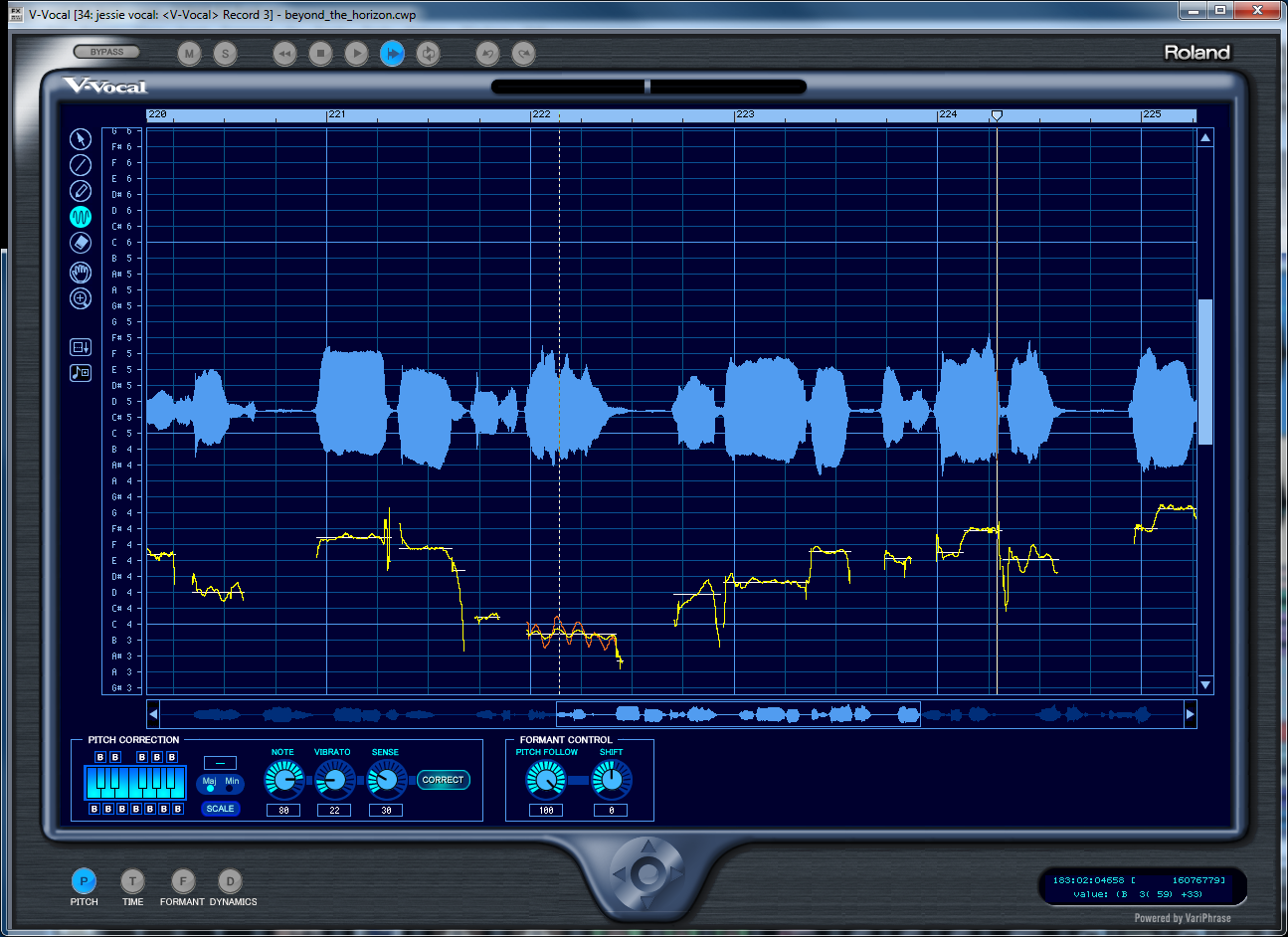Click the BYPASS button
Image resolution: width=1288 pixels, height=937 pixels.
[x=107, y=52]
